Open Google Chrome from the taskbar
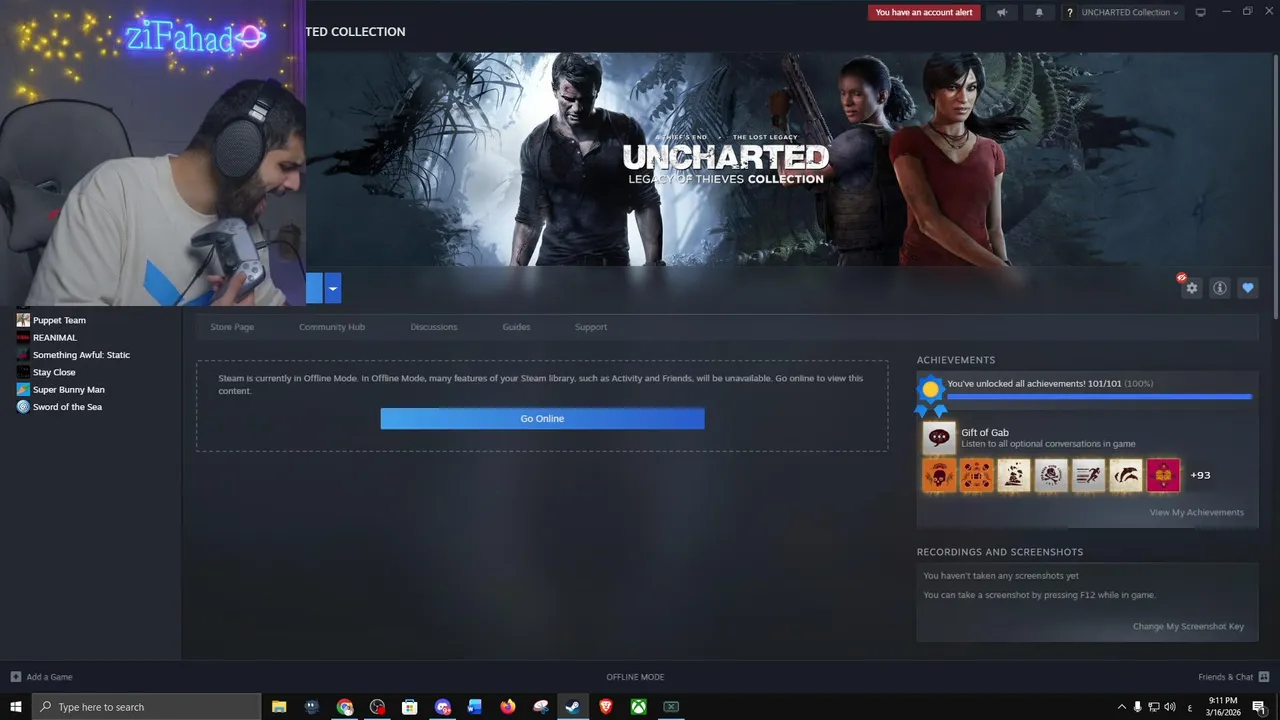 pos(345,707)
